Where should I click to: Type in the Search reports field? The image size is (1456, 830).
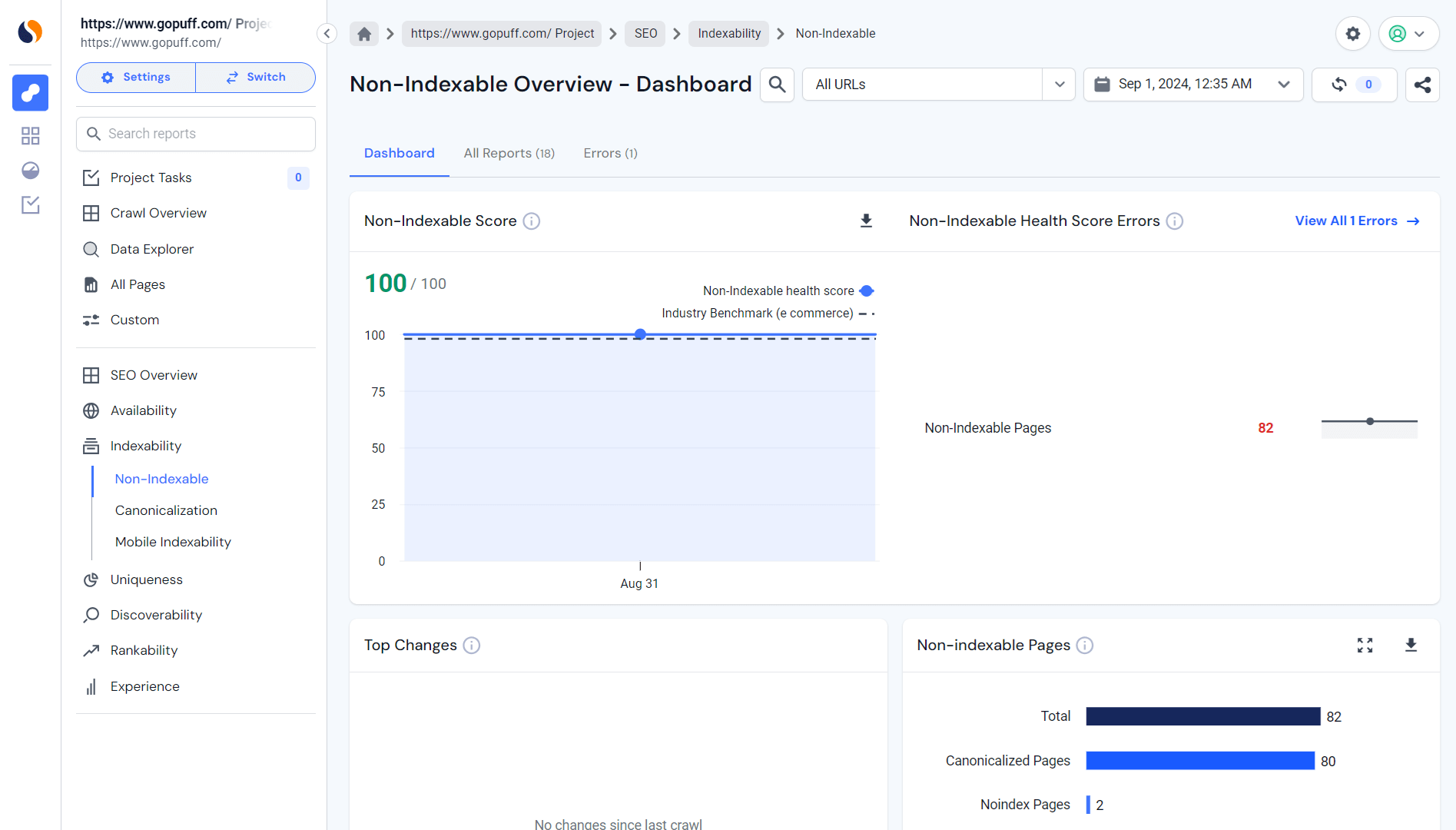pos(195,134)
